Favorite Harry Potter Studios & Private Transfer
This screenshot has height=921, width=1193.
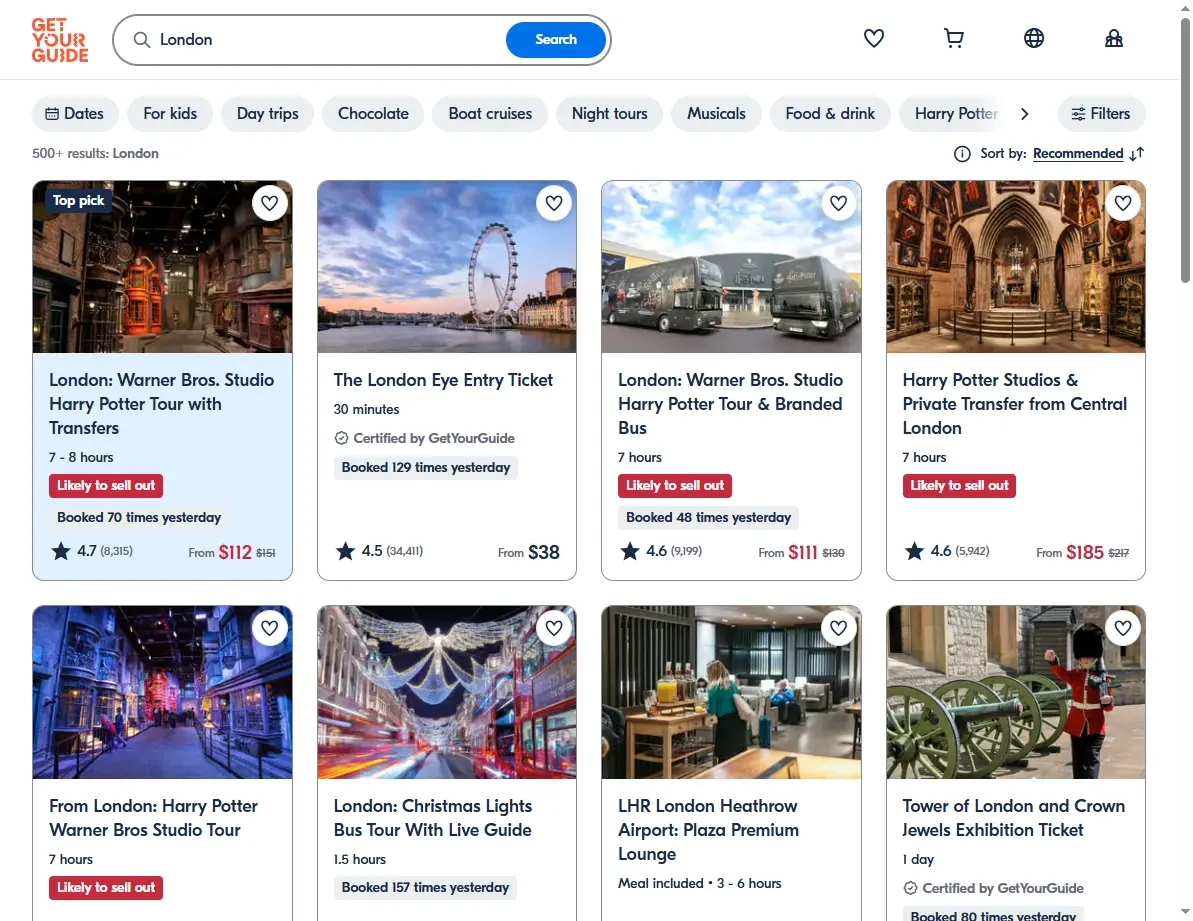(1123, 203)
